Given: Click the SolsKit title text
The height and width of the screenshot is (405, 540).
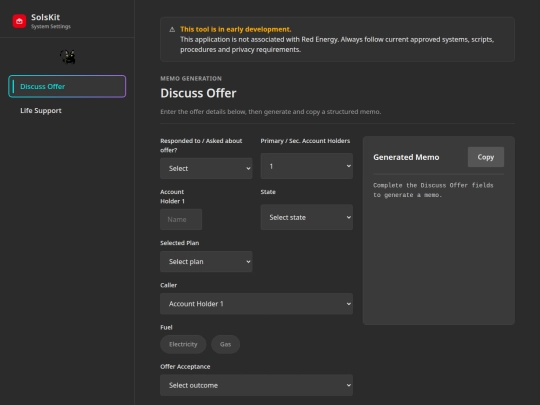Looking at the screenshot, I should [45, 17].
